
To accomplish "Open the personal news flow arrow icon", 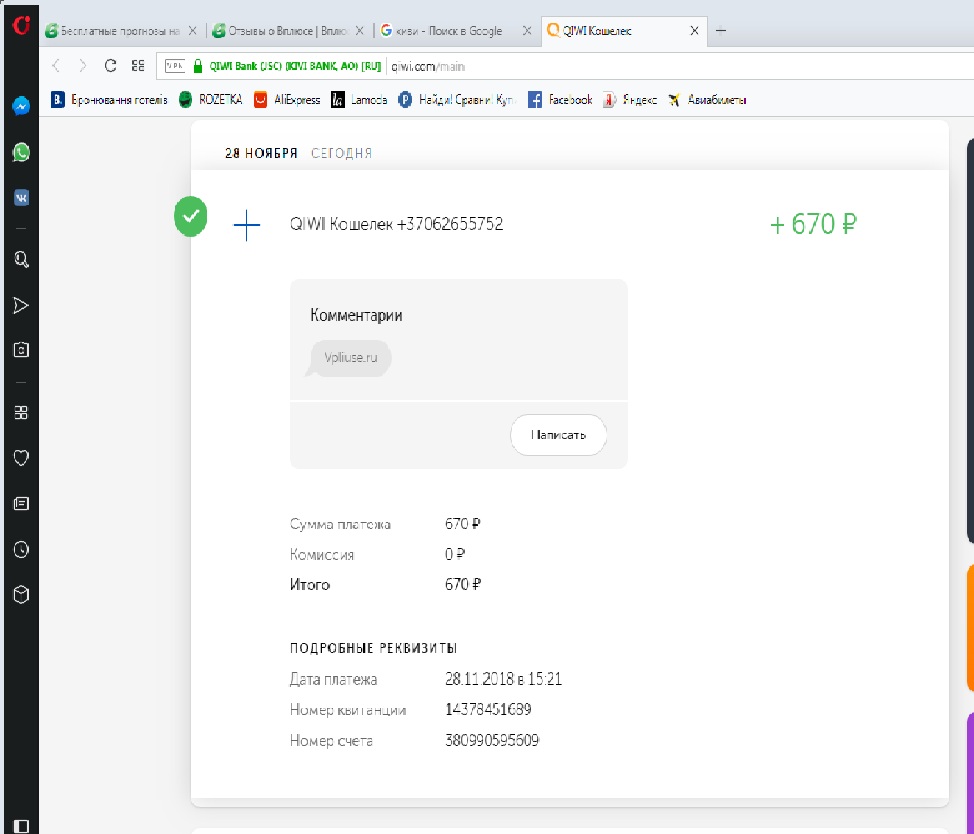I will 21,305.
